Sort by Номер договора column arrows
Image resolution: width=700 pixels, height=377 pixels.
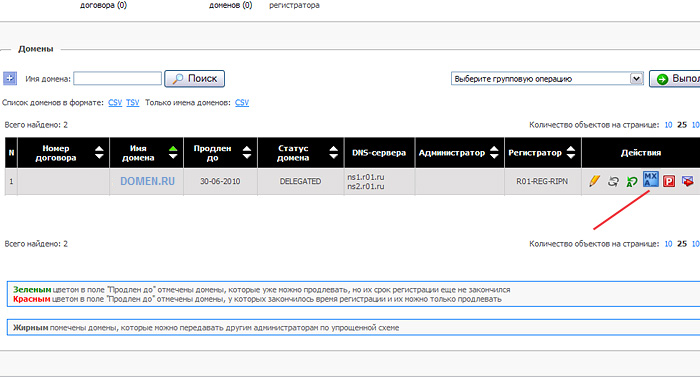coord(99,153)
